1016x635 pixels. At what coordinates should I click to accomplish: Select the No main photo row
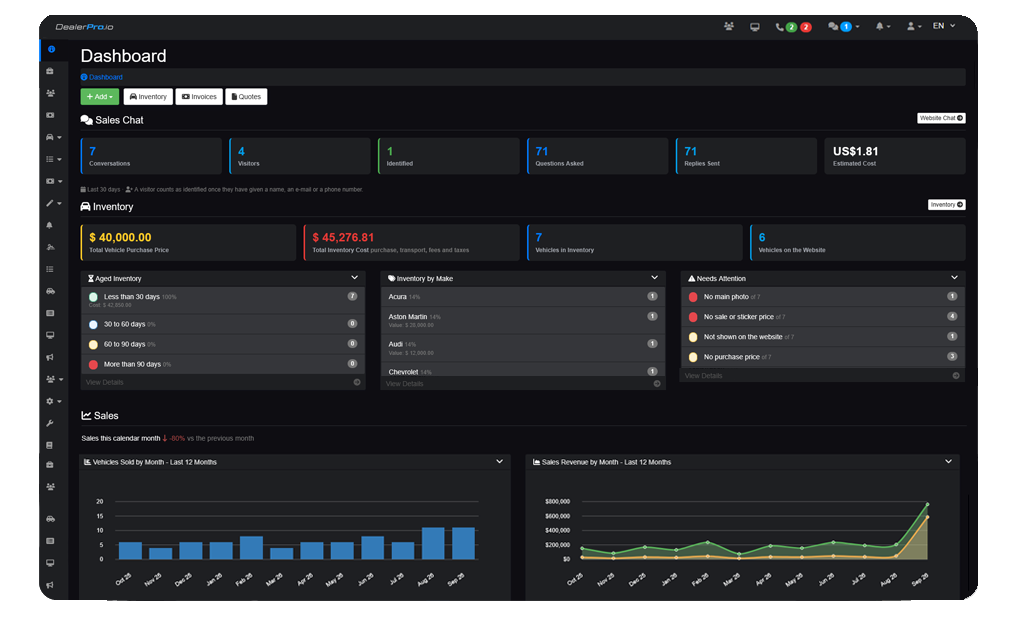pyautogui.click(x=823, y=297)
